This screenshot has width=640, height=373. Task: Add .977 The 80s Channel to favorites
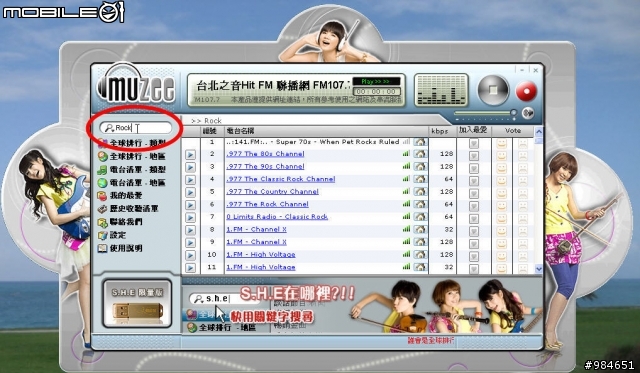[x=473, y=155]
